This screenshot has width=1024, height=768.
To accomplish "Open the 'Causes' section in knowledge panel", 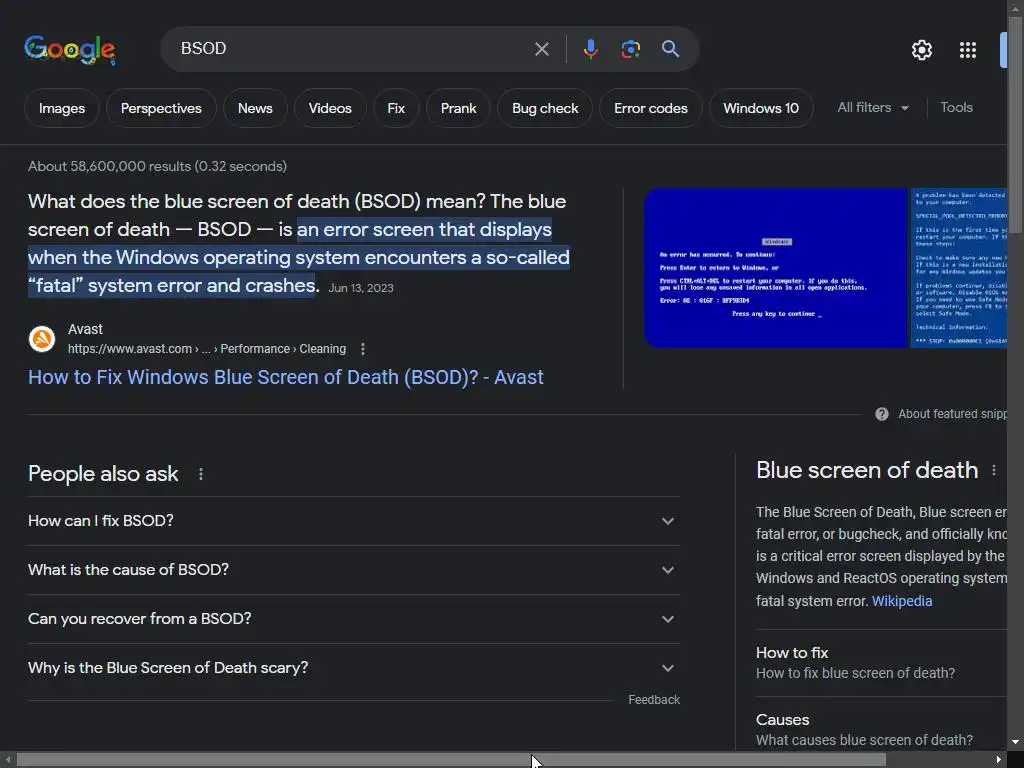I will [x=881, y=729].
